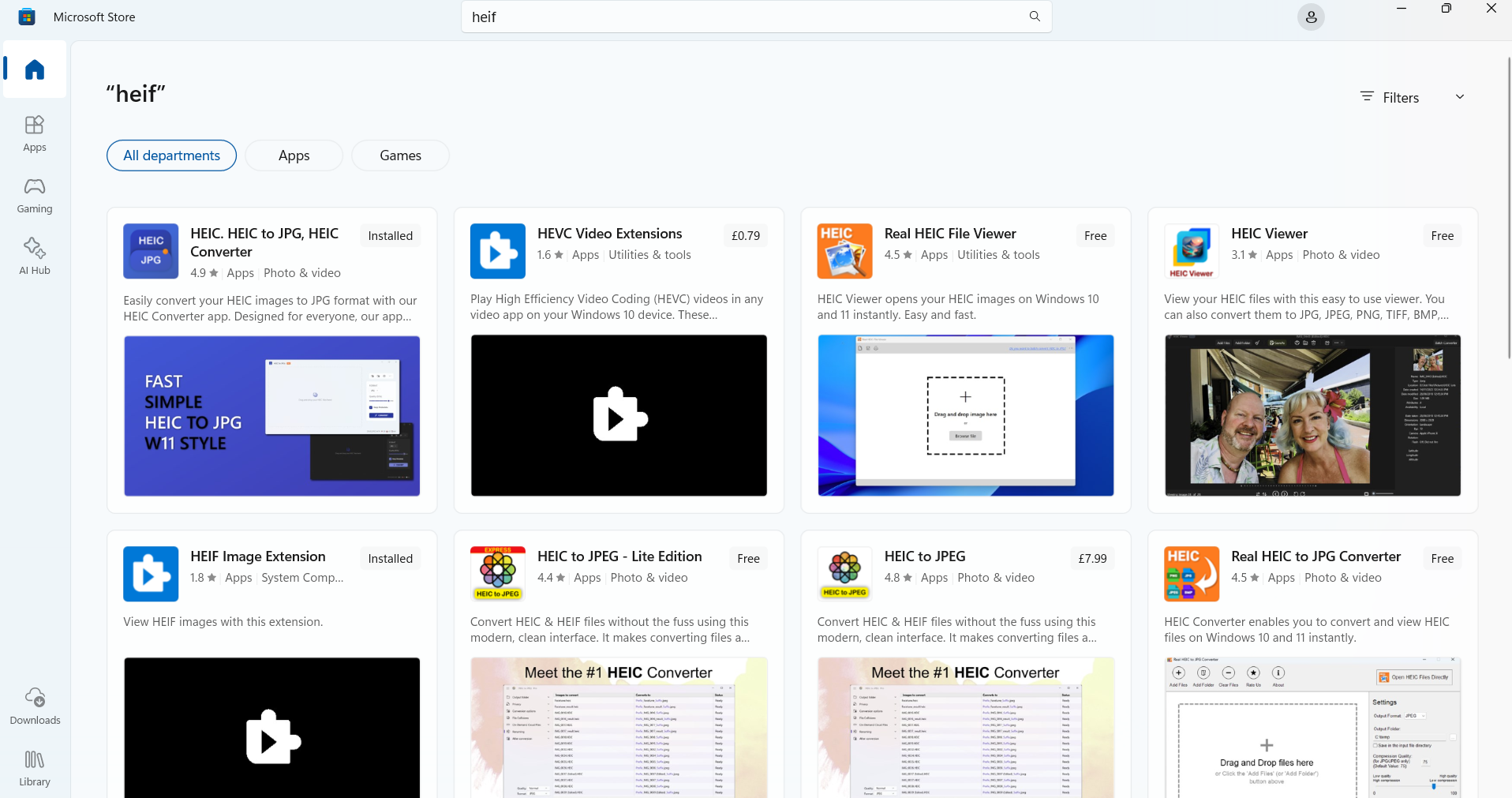The width and height of the screenshot is (1512, 798).
Task: Click 'Utilities & tools' under HEVC Video Extensions
Action: pyautogui.click(x=649, y=255)
